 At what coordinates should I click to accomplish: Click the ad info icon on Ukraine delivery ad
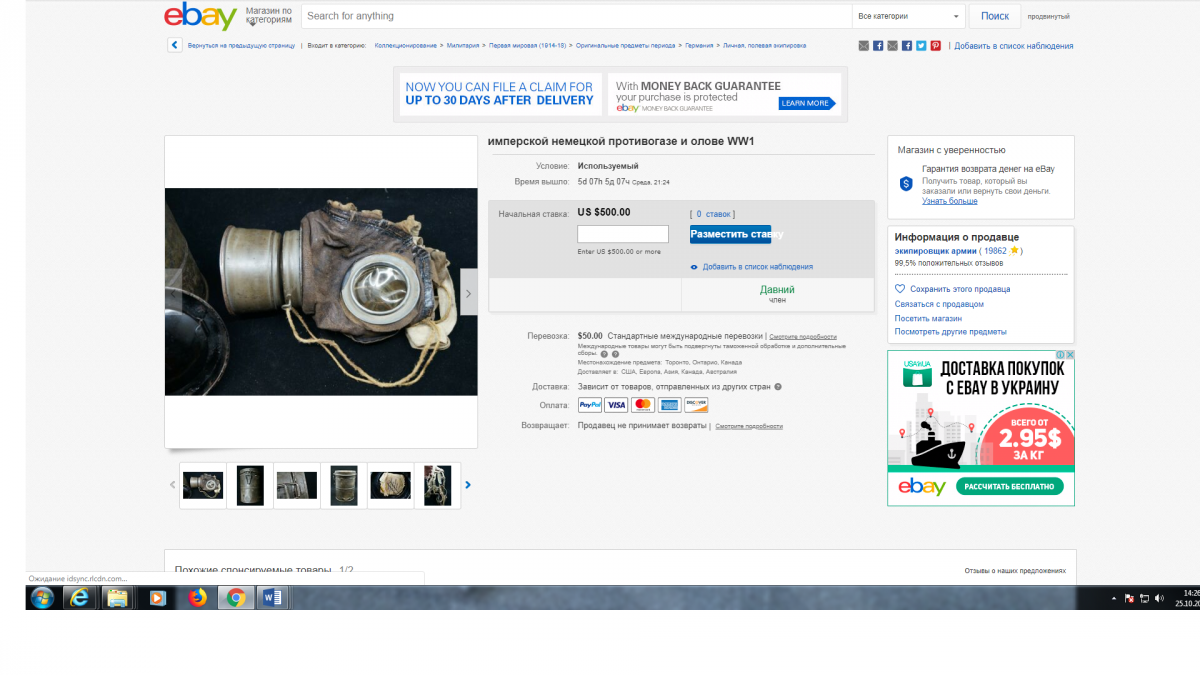1060,355
